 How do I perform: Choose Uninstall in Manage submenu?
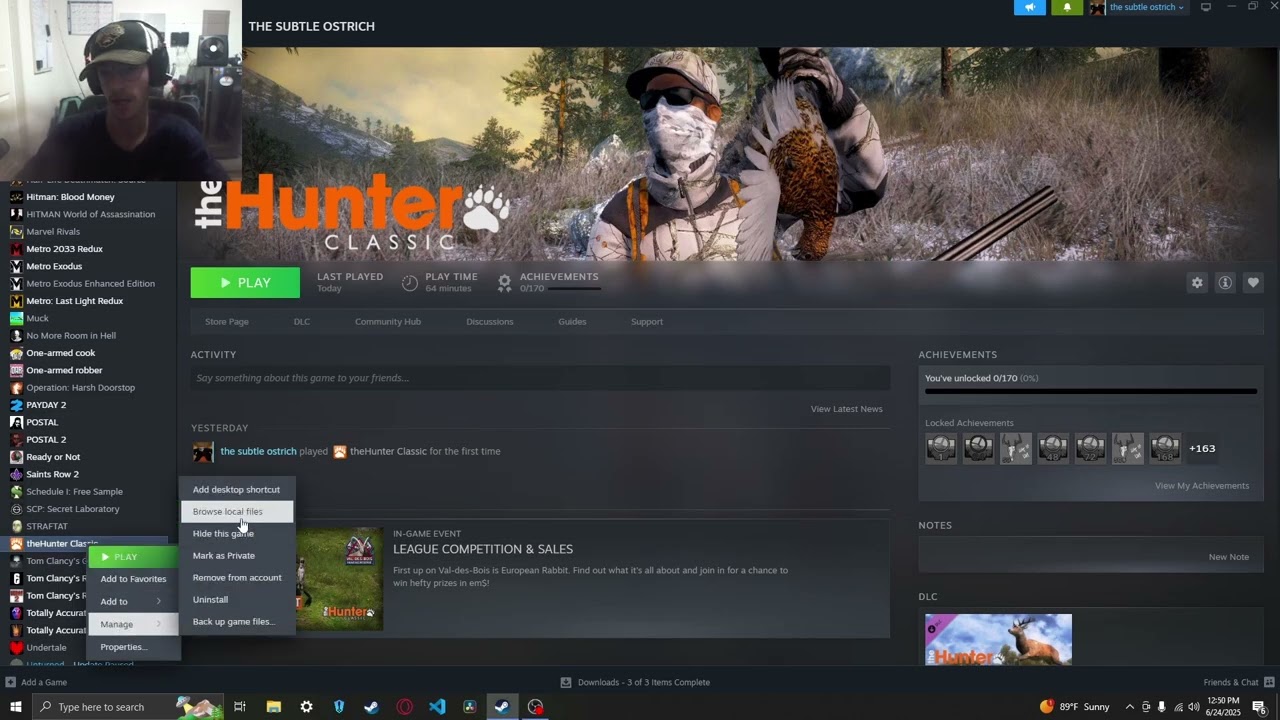237,600
